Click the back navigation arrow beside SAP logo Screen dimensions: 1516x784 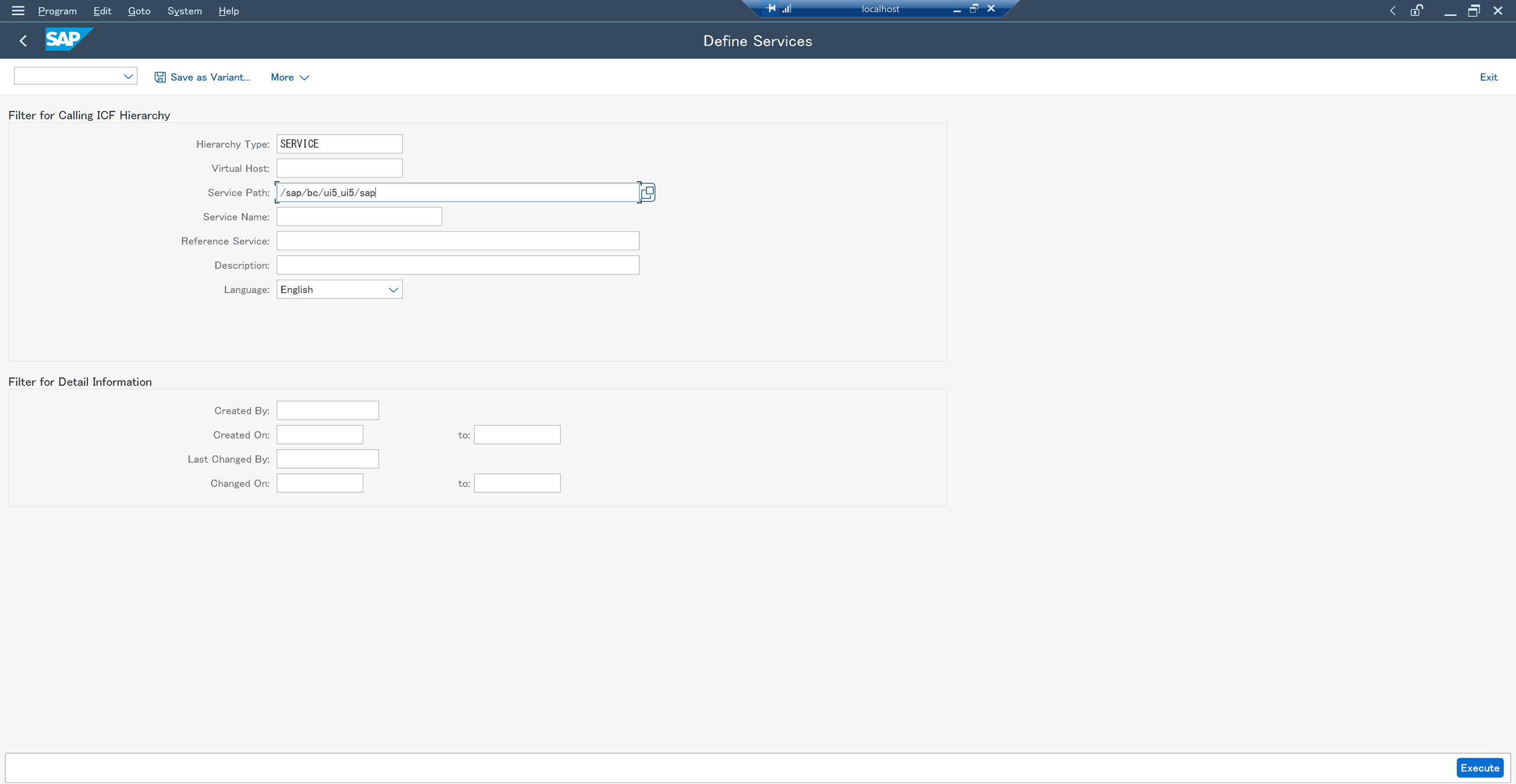(x=23, y=40)
